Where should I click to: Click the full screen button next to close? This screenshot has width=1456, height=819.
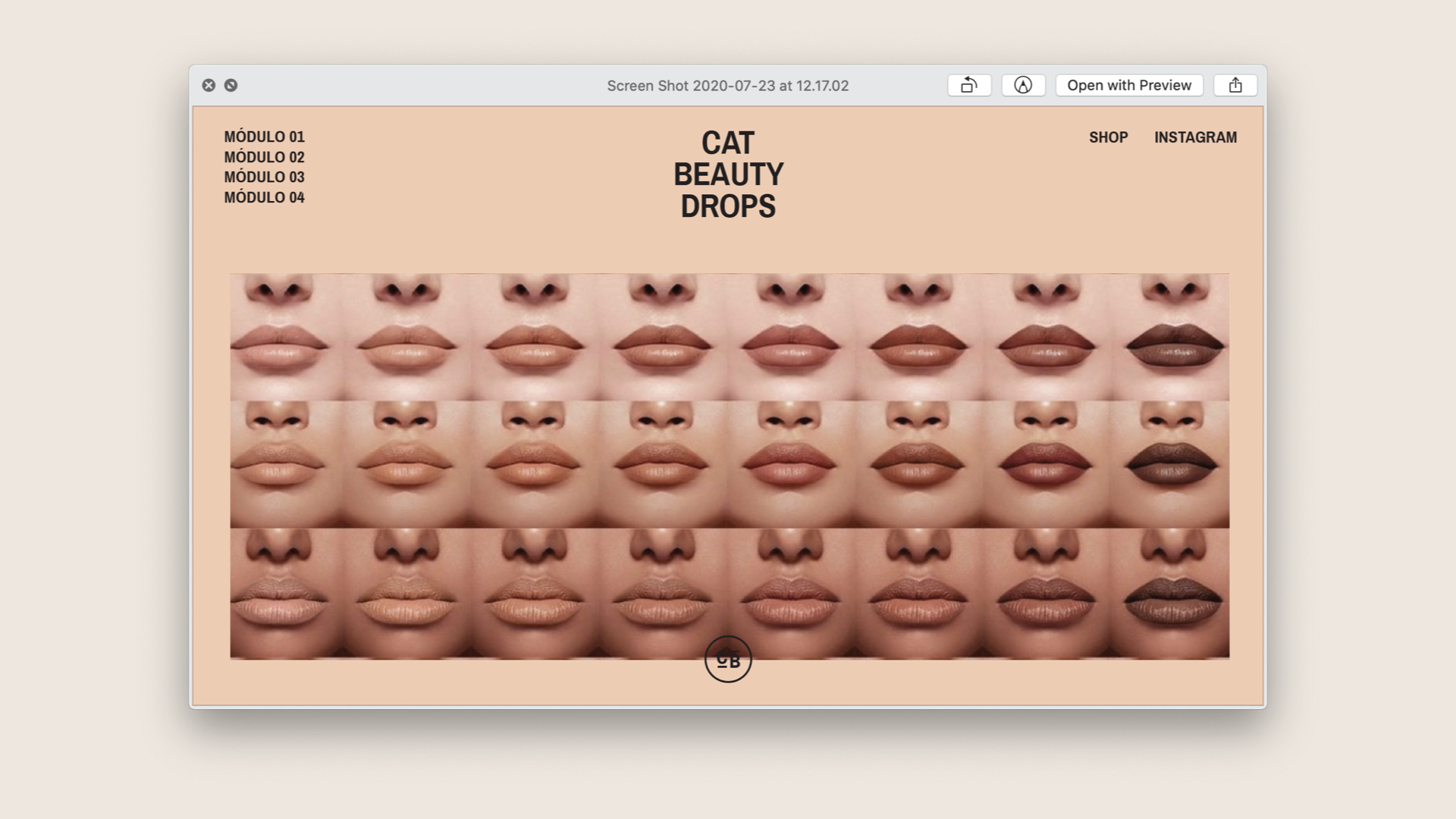[231, 85]
